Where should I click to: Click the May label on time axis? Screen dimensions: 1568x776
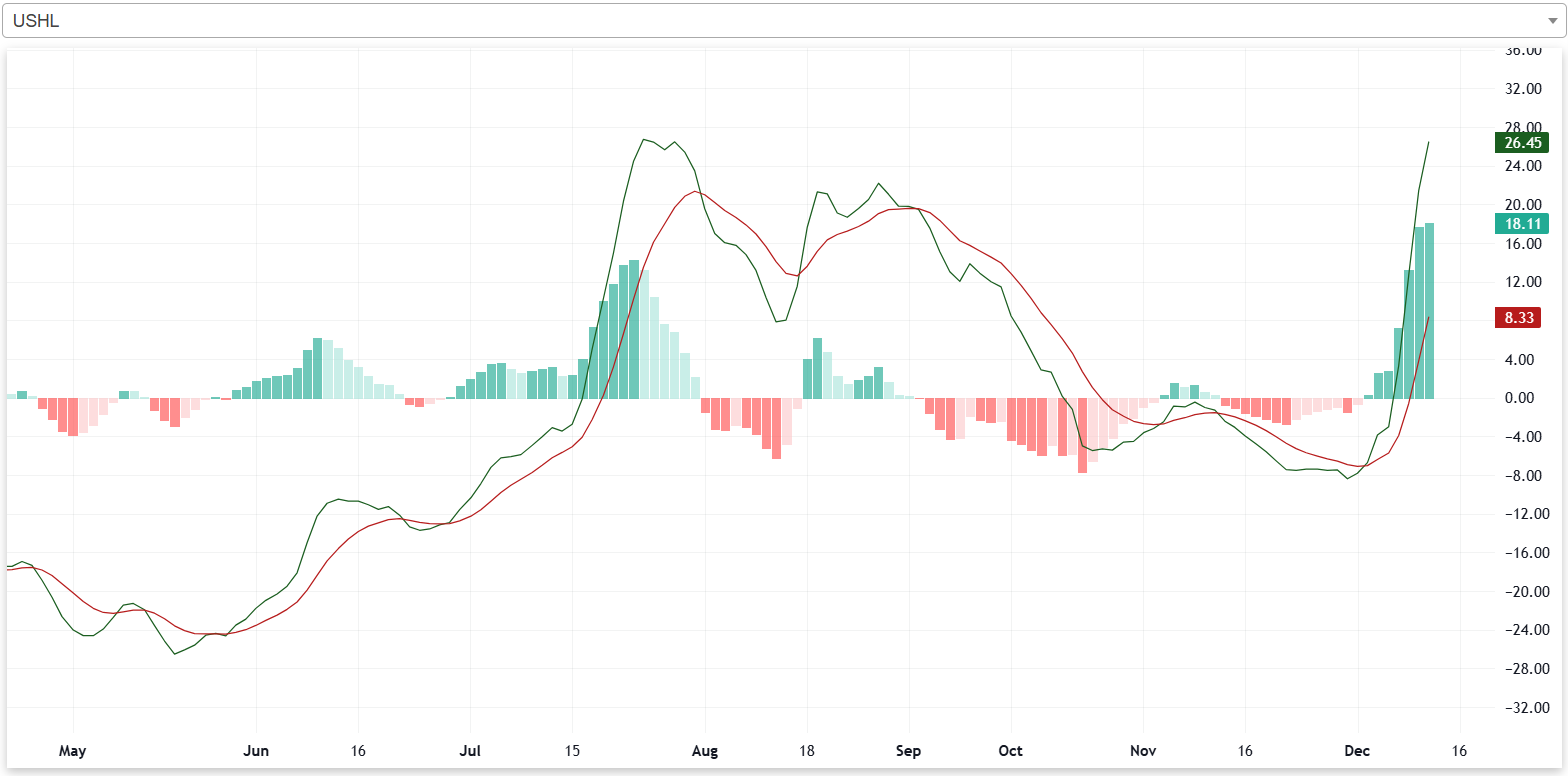click(73, 750)
